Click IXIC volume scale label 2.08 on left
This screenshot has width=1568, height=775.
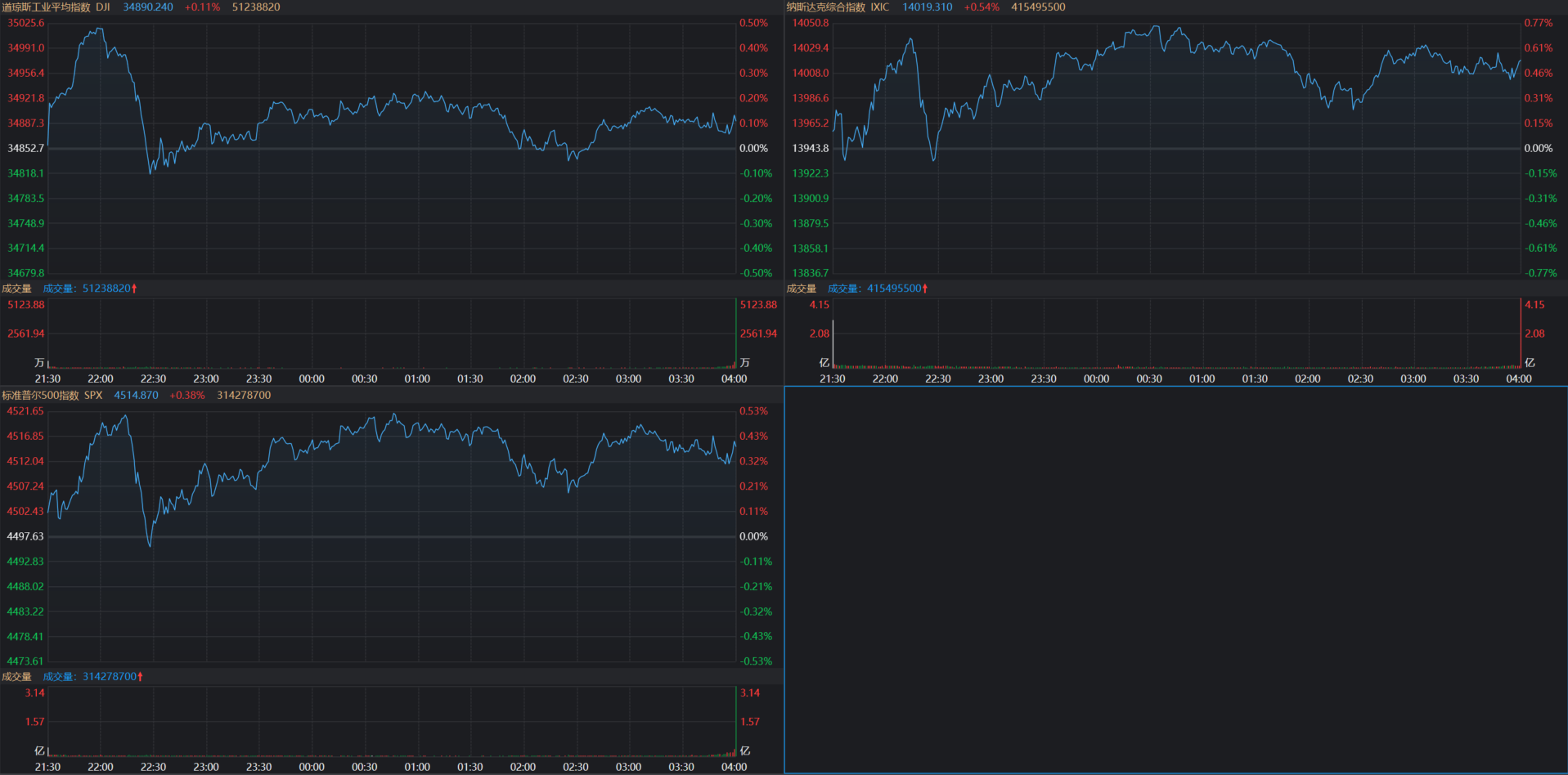tap(820, 334)
